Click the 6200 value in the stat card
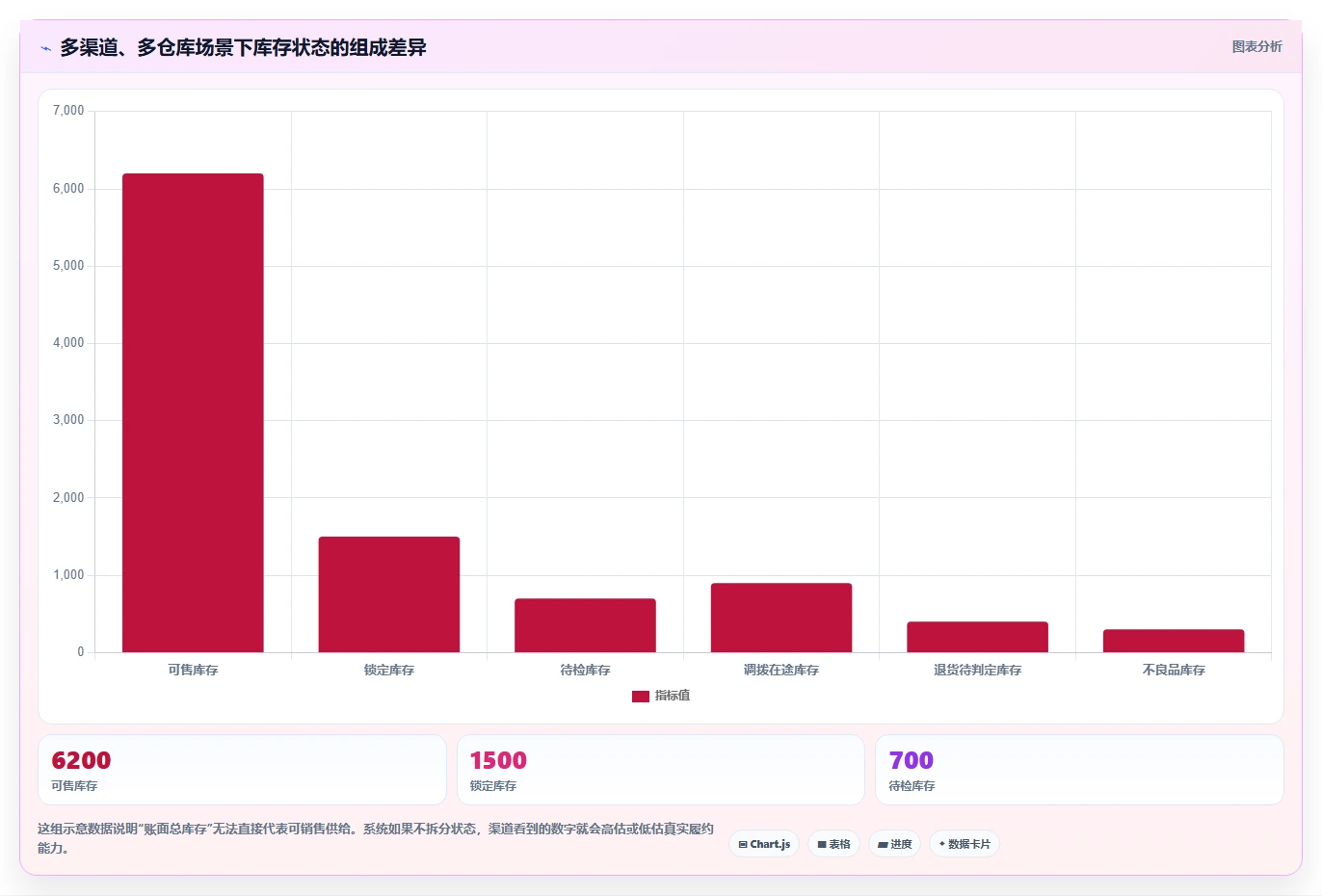This screenshot has height=896, width=1322. pos(81,761)
